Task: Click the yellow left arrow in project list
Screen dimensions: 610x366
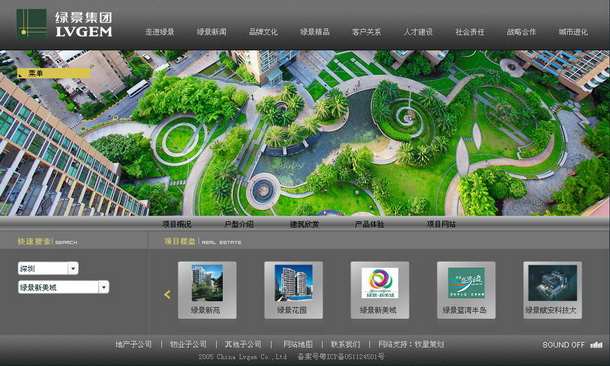Action: pyautogui.click(x=167, y=294)
